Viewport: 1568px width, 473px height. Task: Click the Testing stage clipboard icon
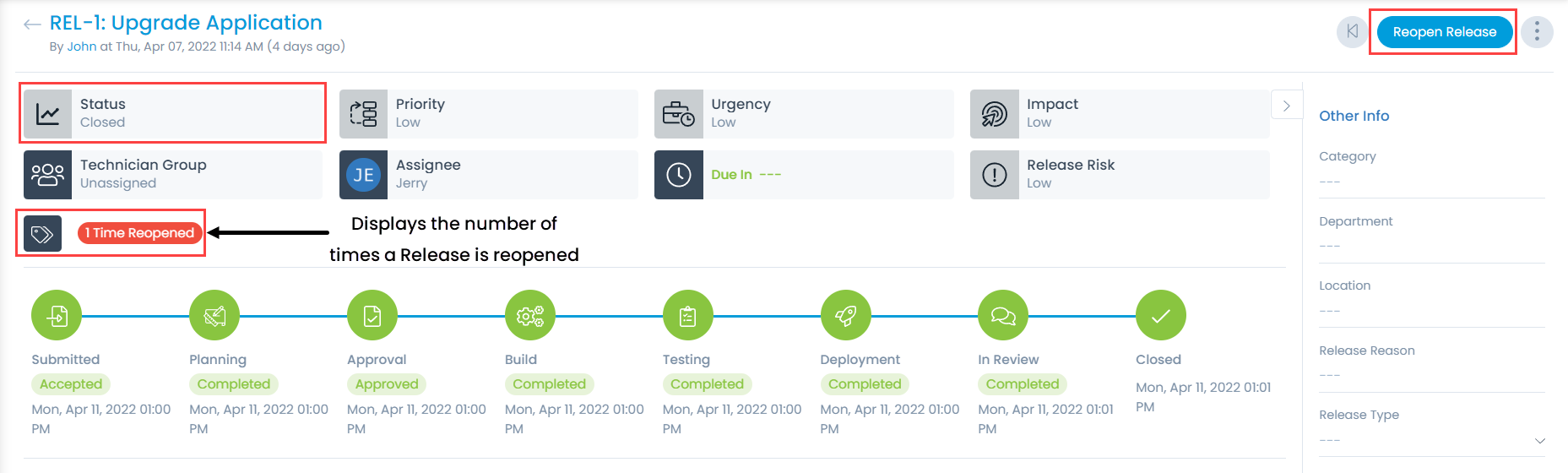coord(688,316)
